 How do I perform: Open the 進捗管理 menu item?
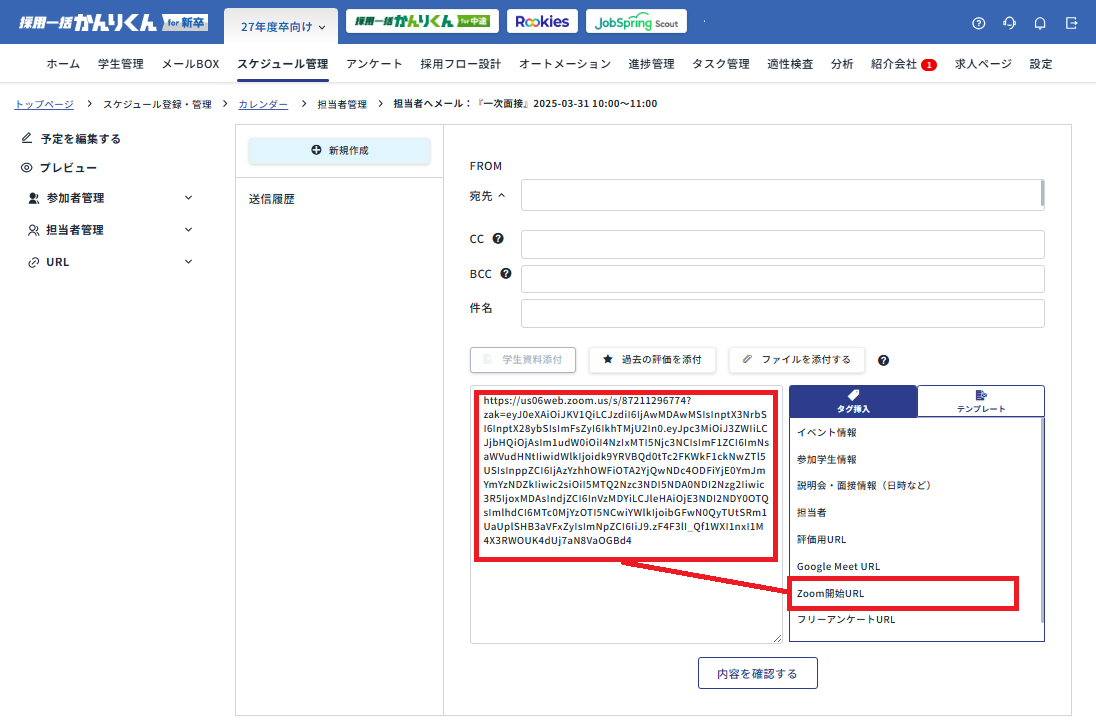[651, 64]
